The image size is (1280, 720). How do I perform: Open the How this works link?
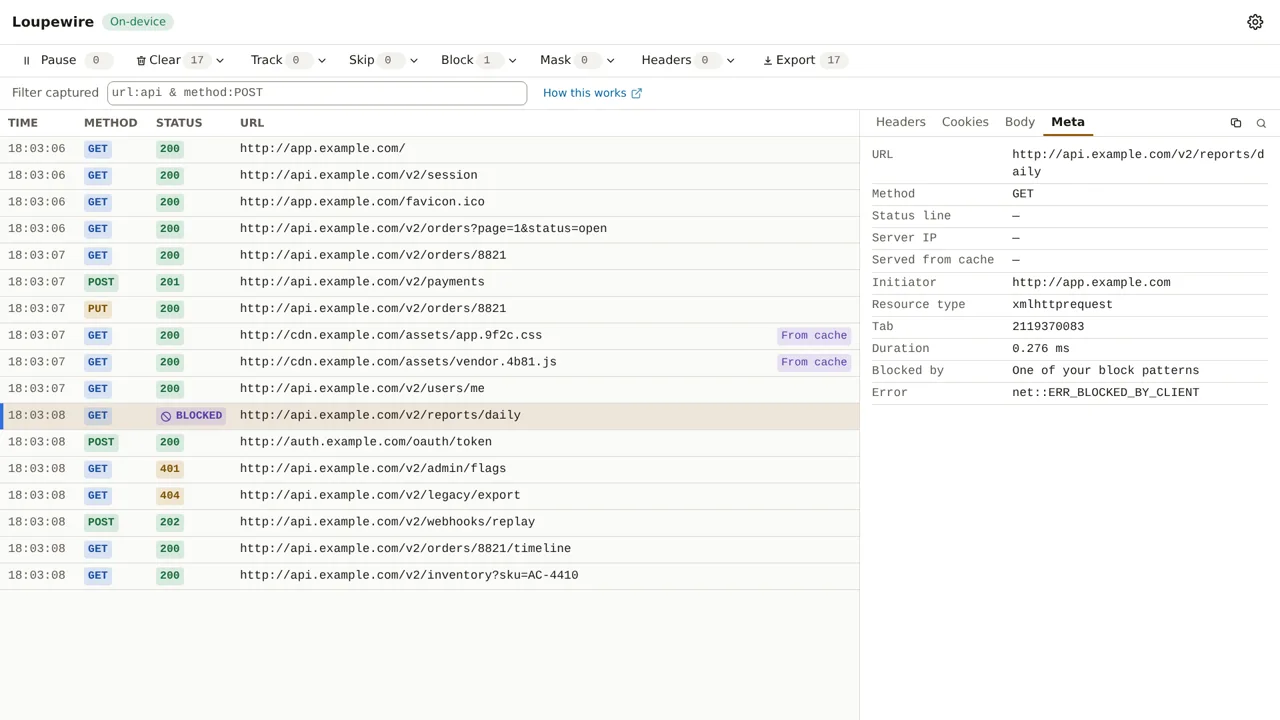(x=592, y=93)
